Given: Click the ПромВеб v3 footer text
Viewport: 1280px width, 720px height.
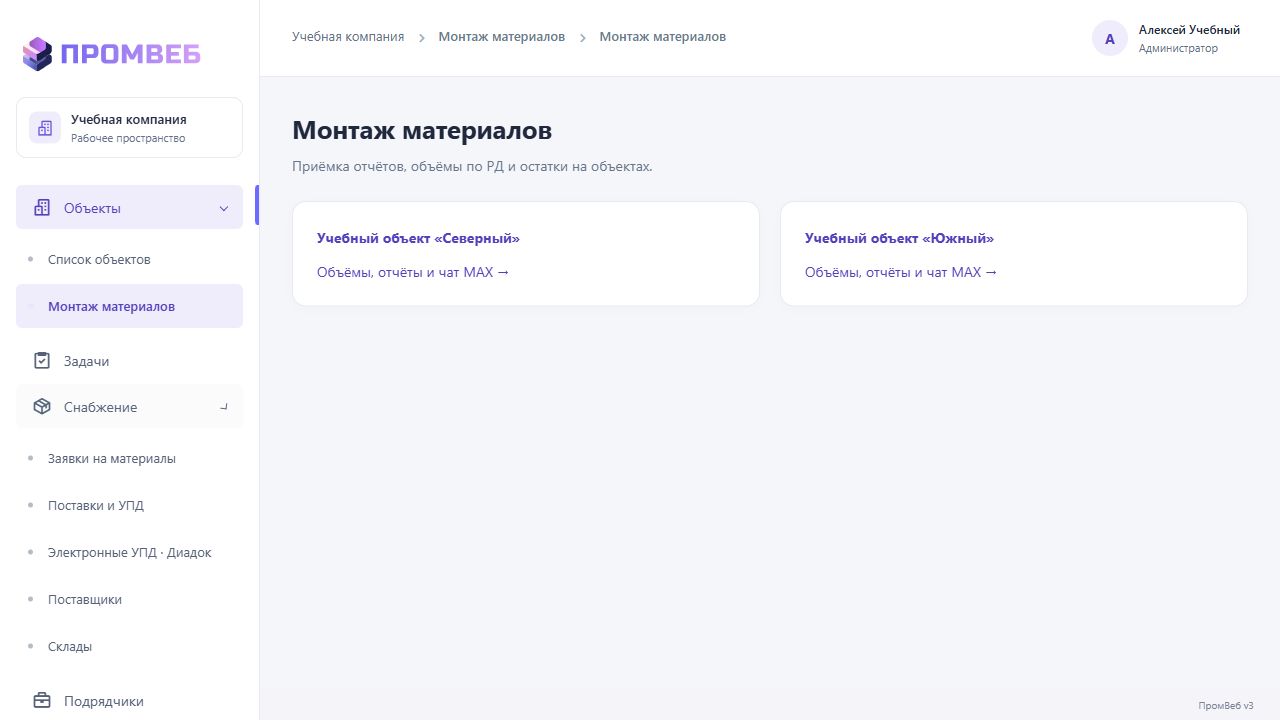Looking at the screenshot, I should [x=1226, y=705].
